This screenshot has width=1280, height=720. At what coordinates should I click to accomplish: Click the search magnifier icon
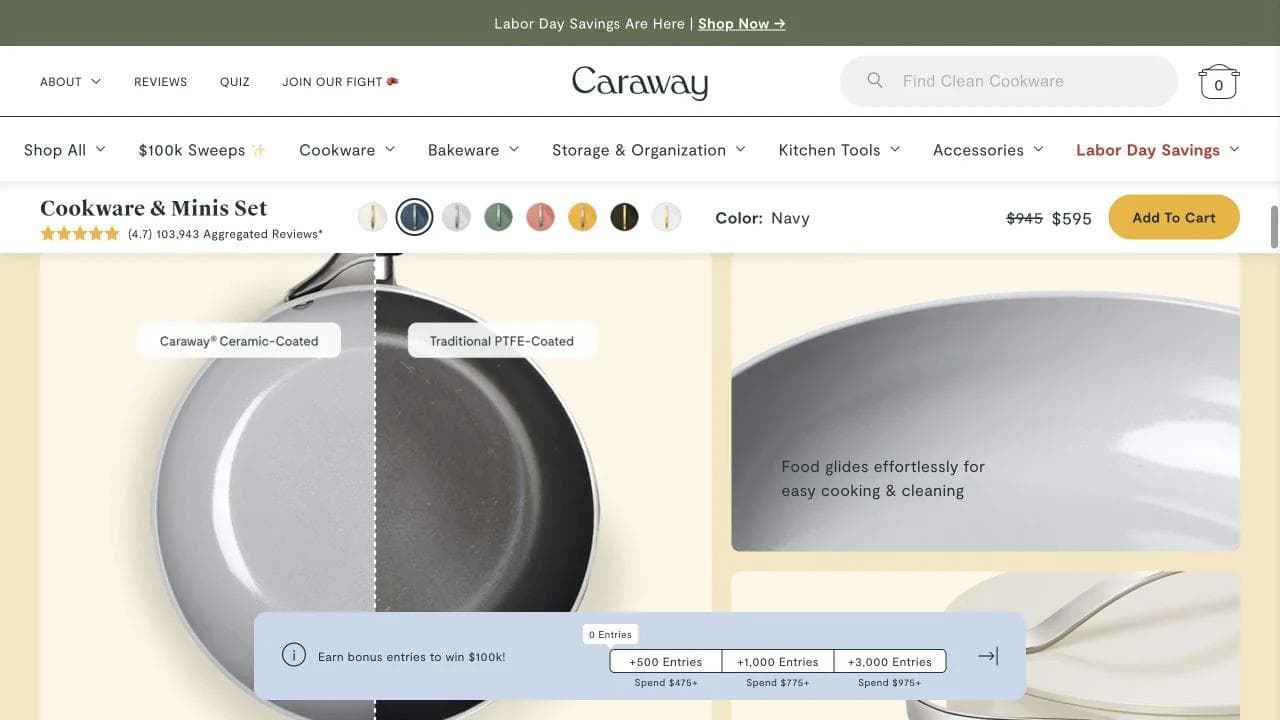(x=875, y=80)
